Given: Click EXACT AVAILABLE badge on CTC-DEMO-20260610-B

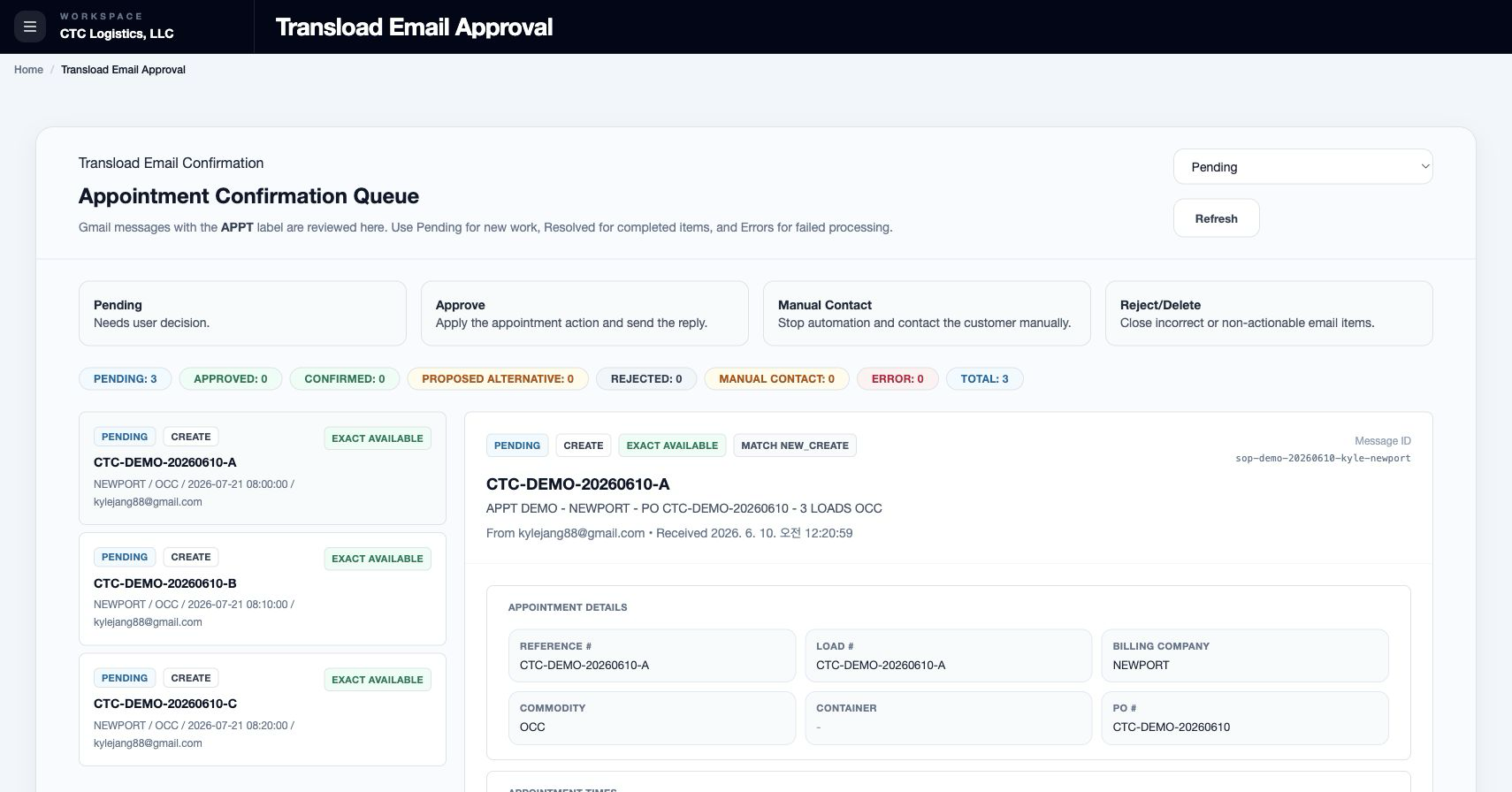Looking at the screenshot, I should [x=378, y=559].
